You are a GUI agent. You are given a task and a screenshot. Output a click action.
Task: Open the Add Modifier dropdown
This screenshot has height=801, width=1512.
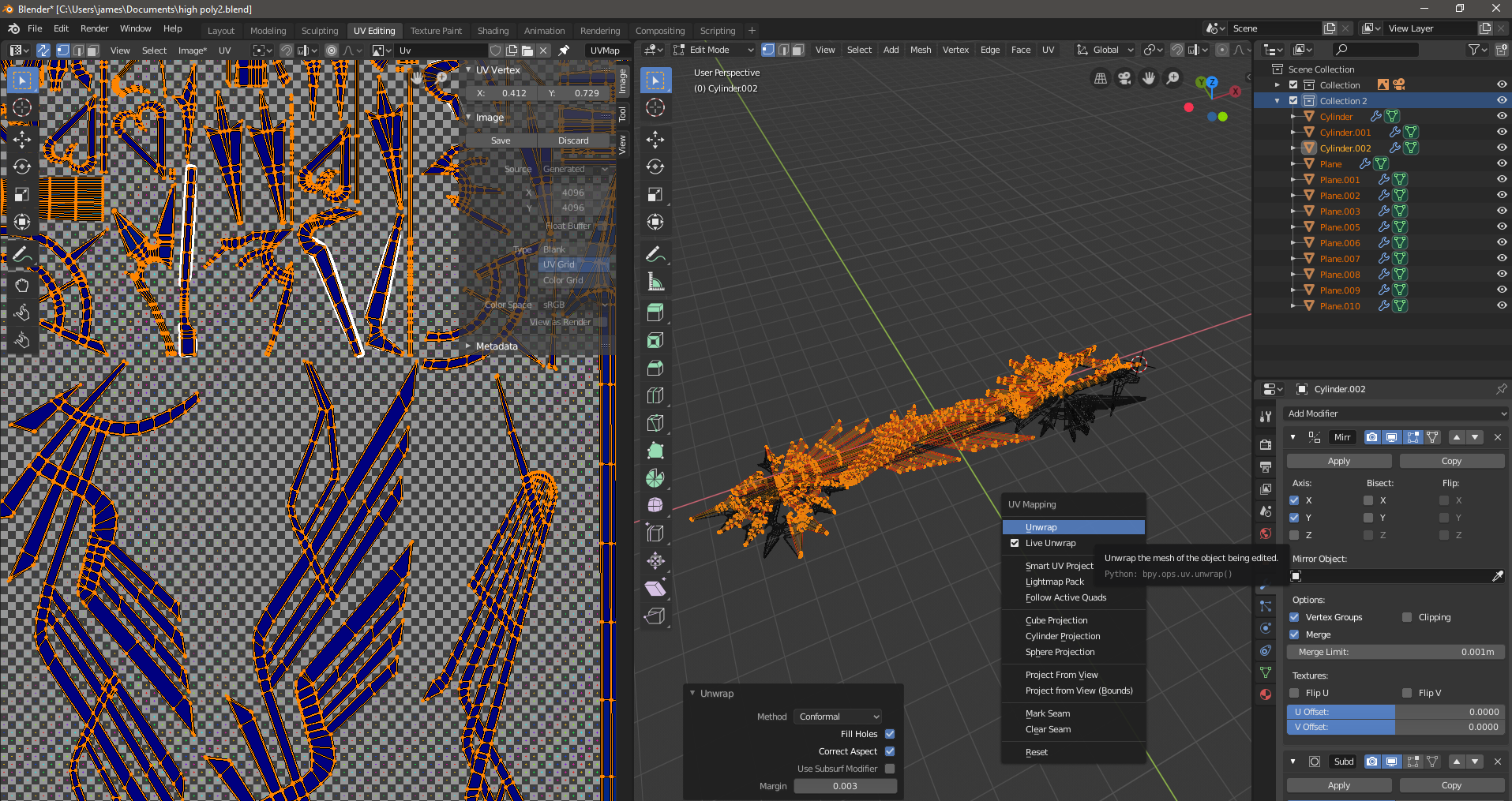point(1396,414)
